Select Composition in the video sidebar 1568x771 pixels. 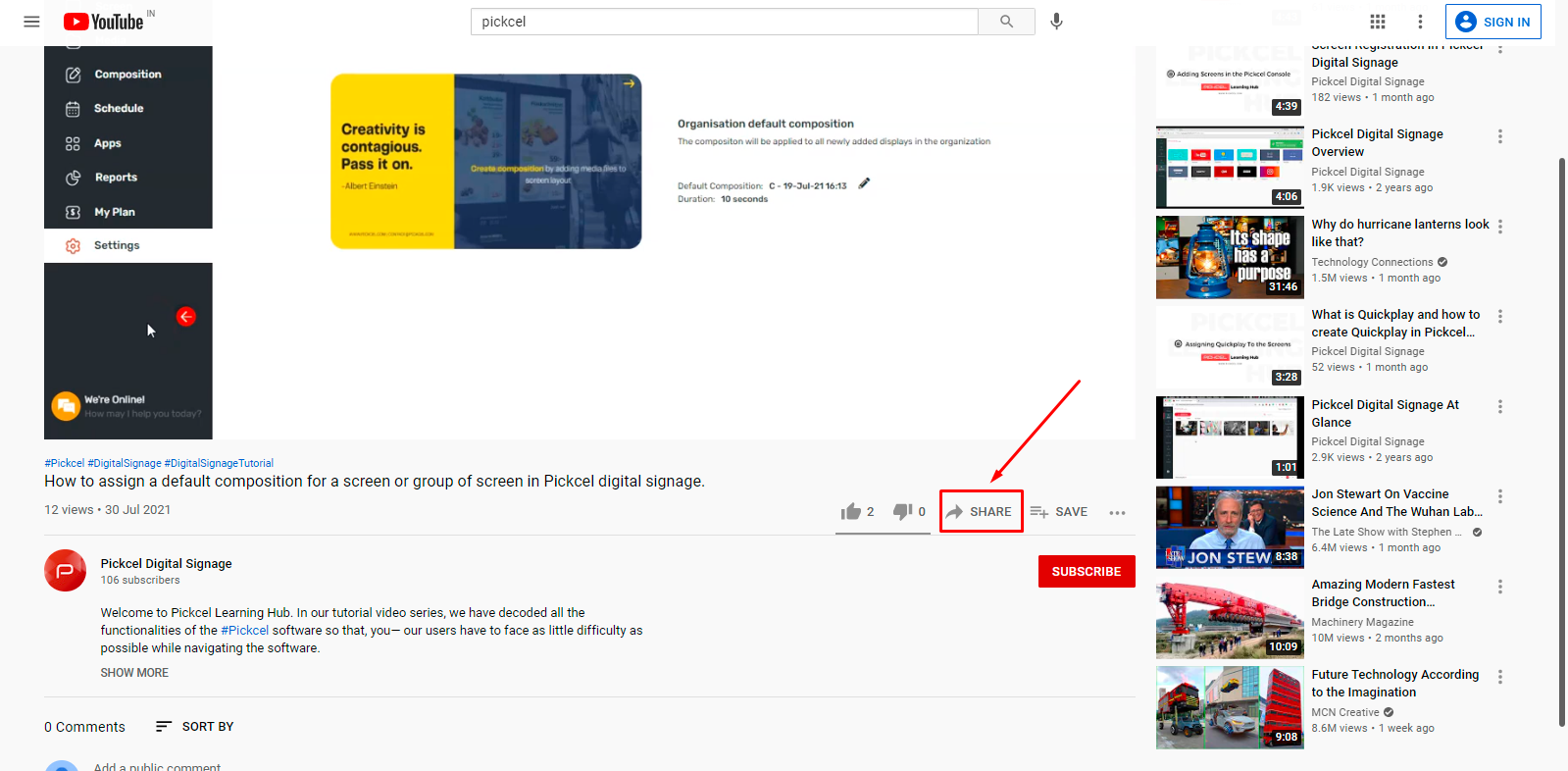[x=127, y=75]
